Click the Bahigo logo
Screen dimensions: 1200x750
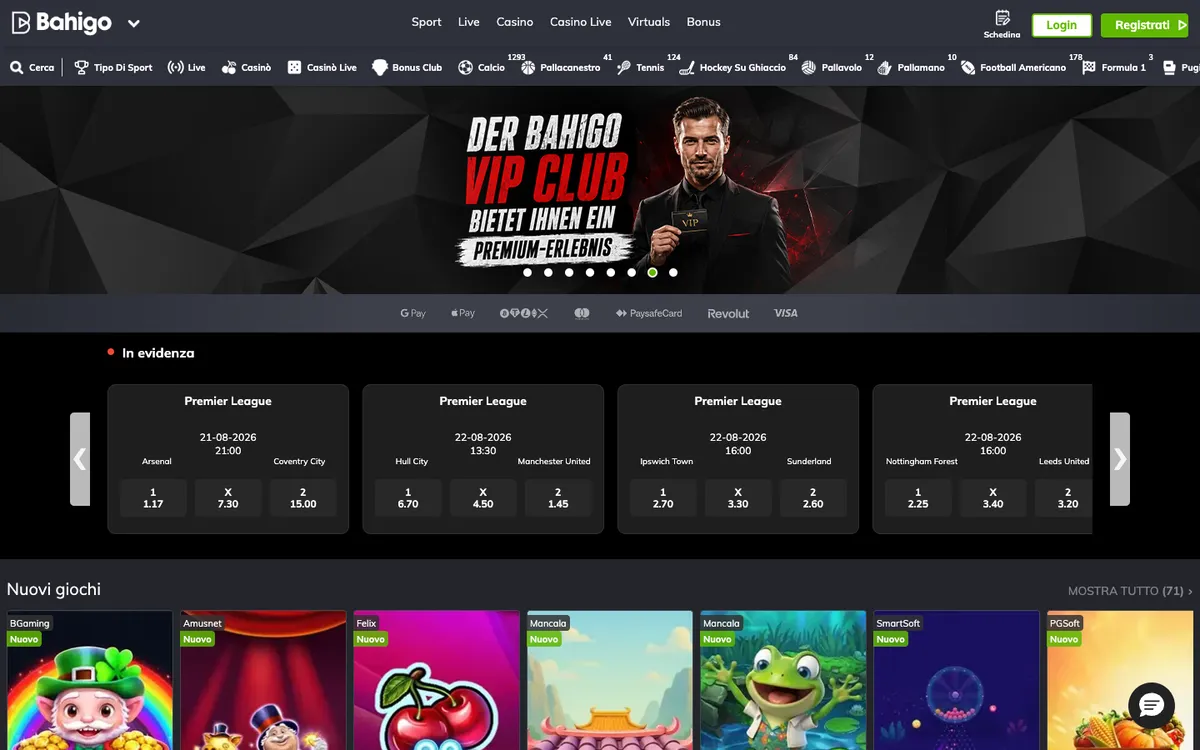click(x=61, y=22)
